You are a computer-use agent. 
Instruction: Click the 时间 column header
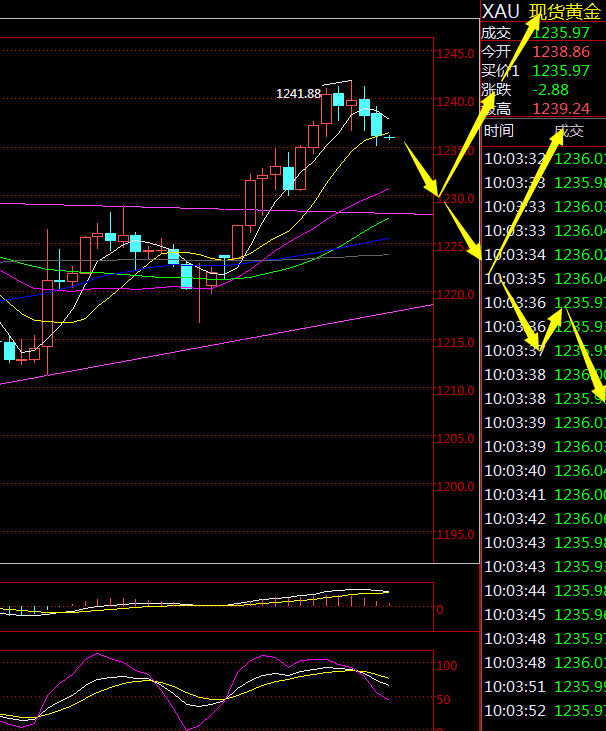(498, 131)
